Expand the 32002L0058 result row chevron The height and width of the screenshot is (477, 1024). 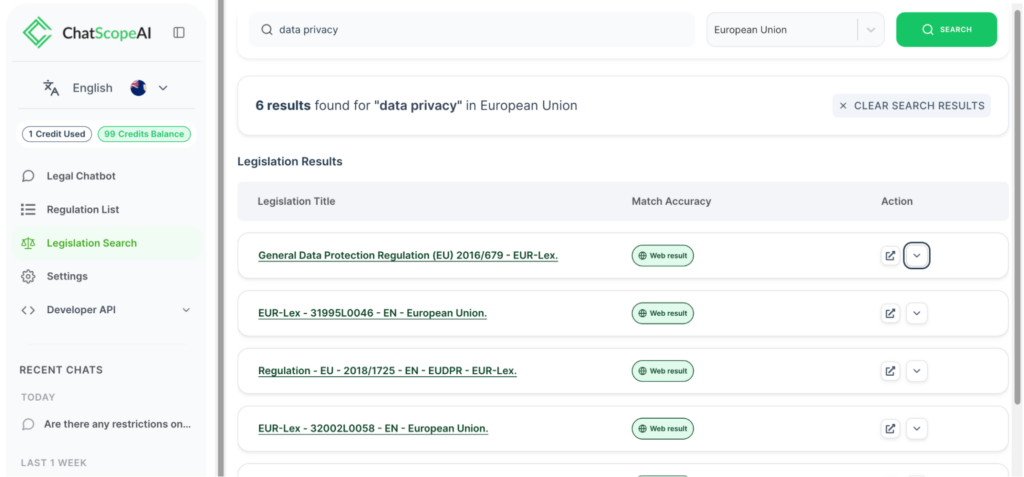tap(917, 429)
